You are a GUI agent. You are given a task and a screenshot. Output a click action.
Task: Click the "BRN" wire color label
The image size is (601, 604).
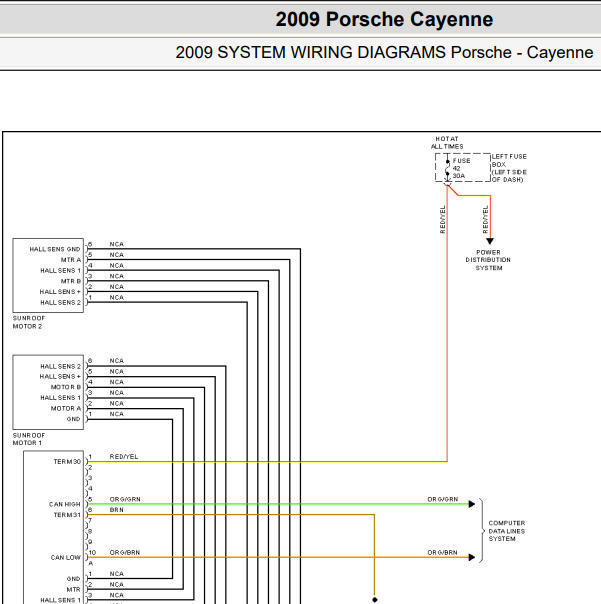point(116,510)
